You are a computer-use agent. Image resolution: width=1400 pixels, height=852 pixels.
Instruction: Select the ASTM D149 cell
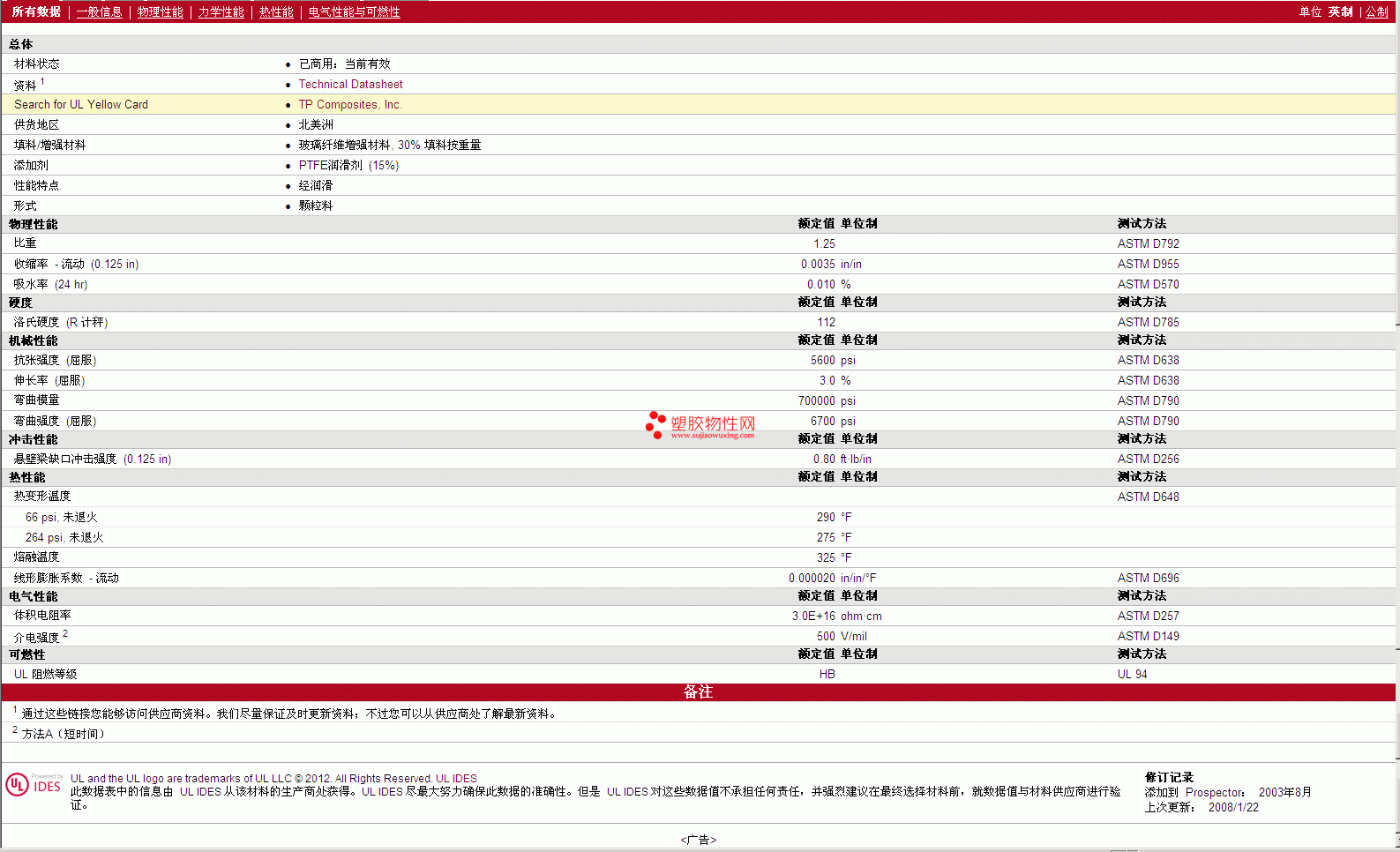point(1148,636)
